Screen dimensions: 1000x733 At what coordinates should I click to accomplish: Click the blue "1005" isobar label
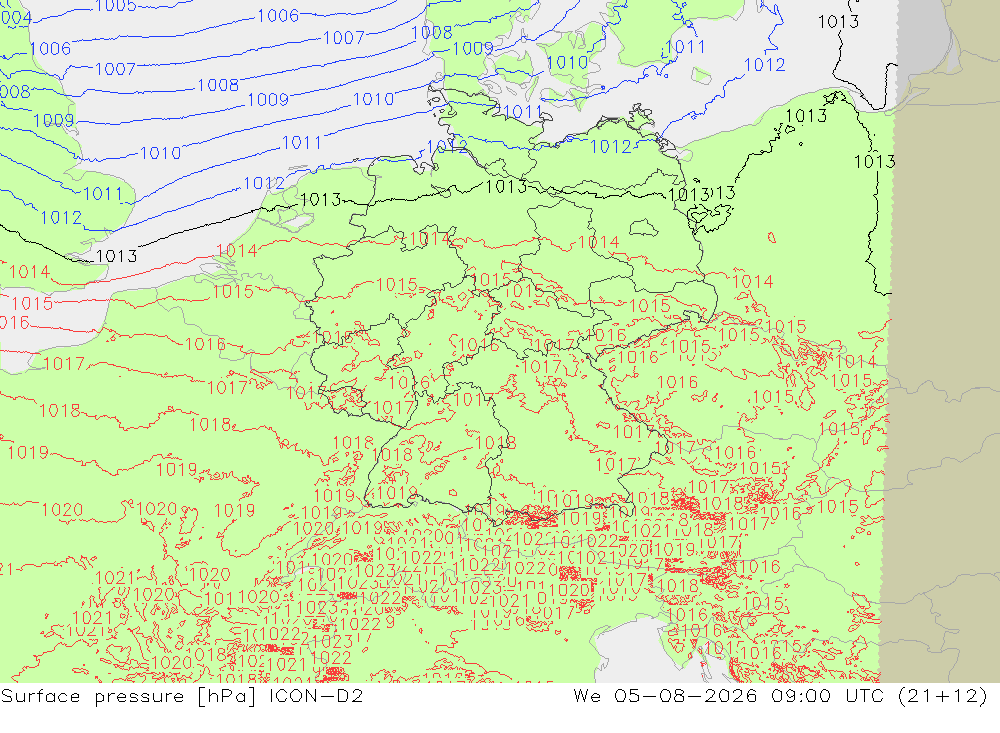coord(115,6)
